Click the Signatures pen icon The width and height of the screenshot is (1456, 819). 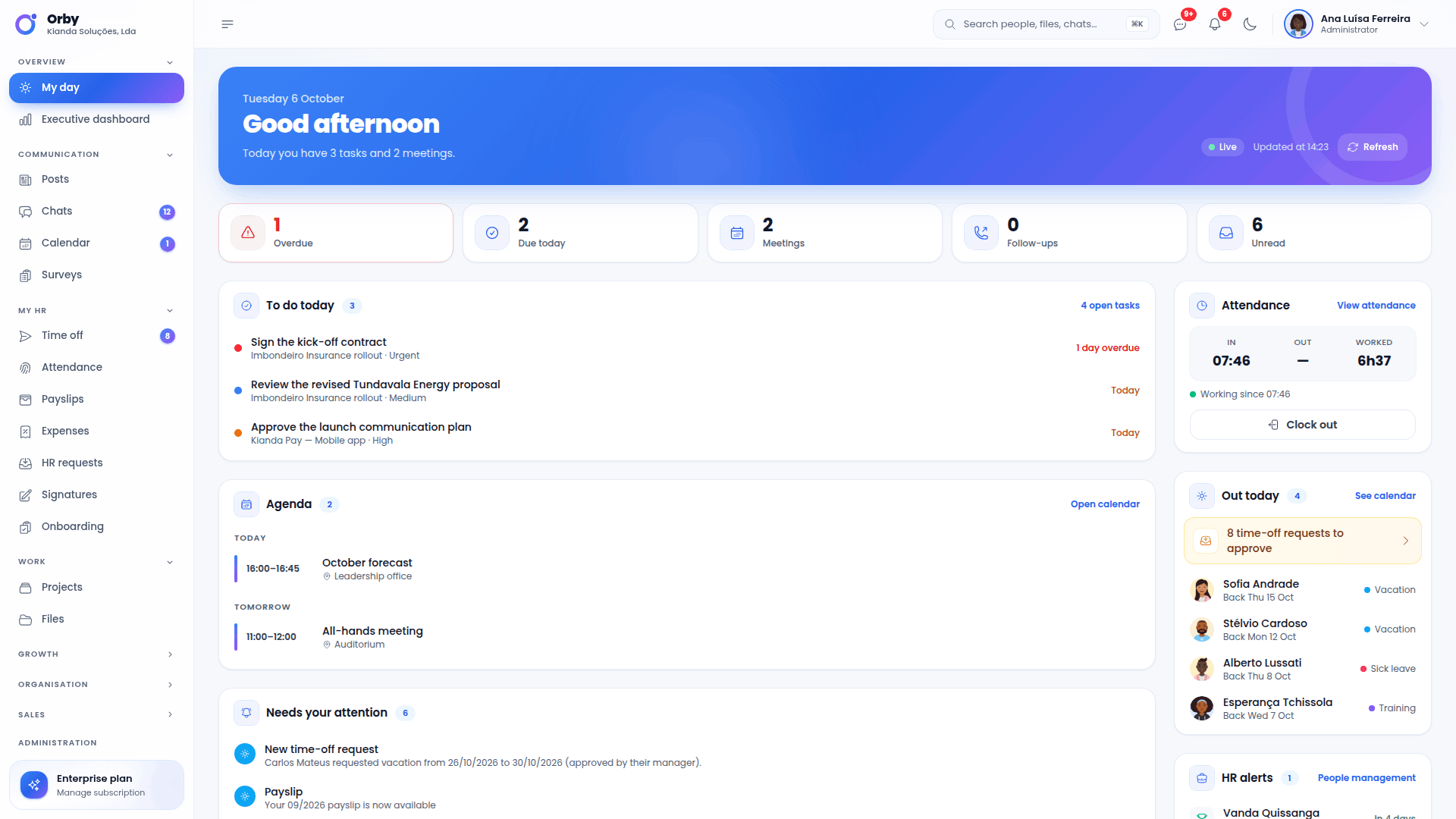25,495
